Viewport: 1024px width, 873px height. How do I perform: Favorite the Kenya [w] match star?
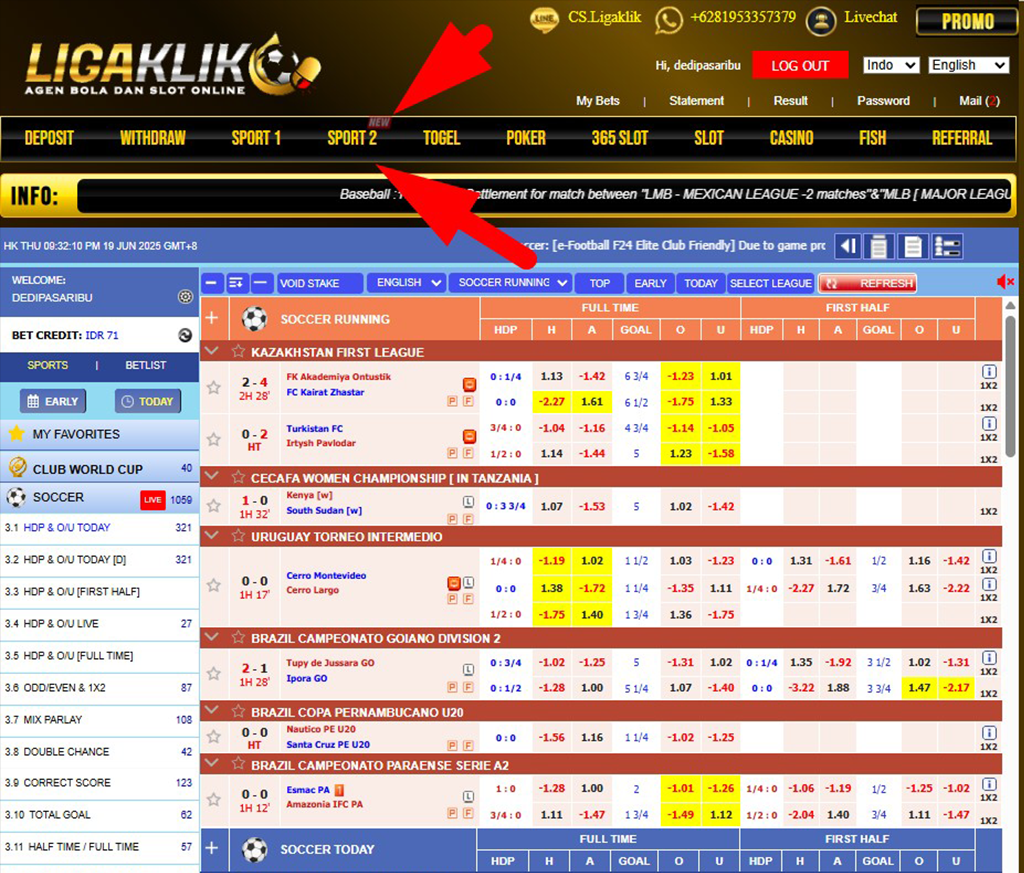click(x=214, y=505)
